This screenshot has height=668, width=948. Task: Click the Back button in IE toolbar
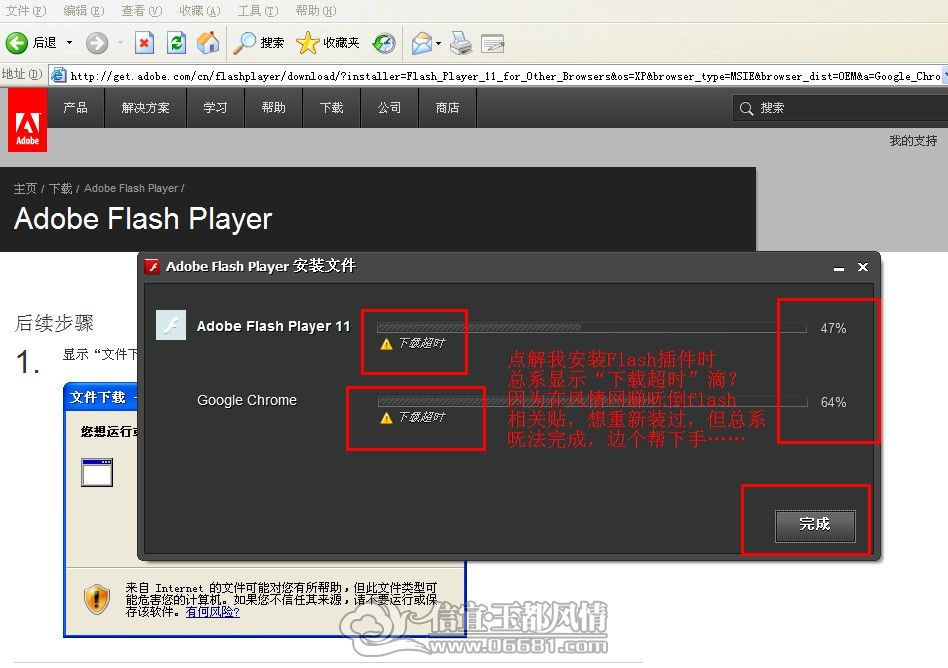point(31,43)
